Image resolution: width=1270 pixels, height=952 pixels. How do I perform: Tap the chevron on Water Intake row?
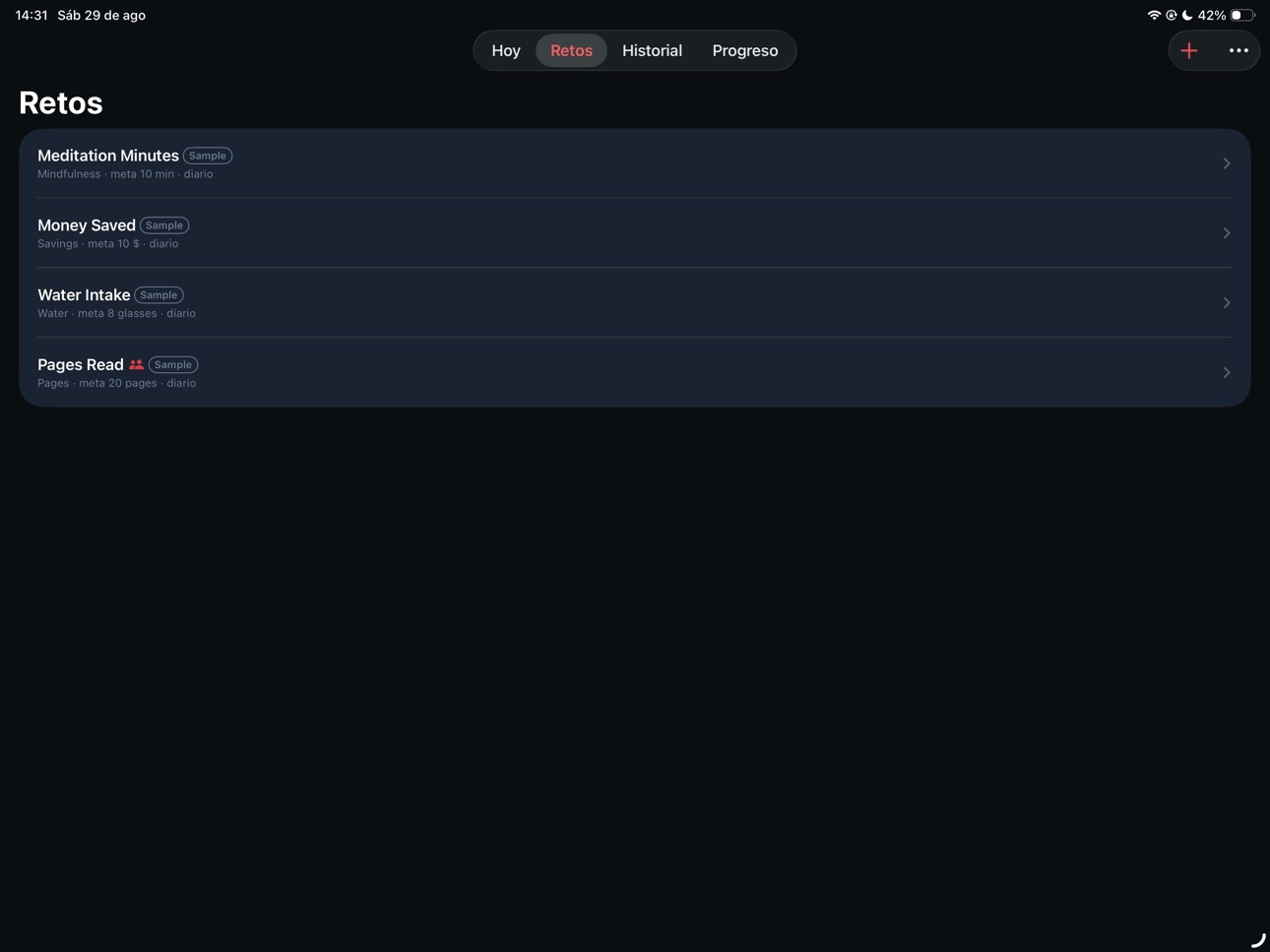[1227, 302]
